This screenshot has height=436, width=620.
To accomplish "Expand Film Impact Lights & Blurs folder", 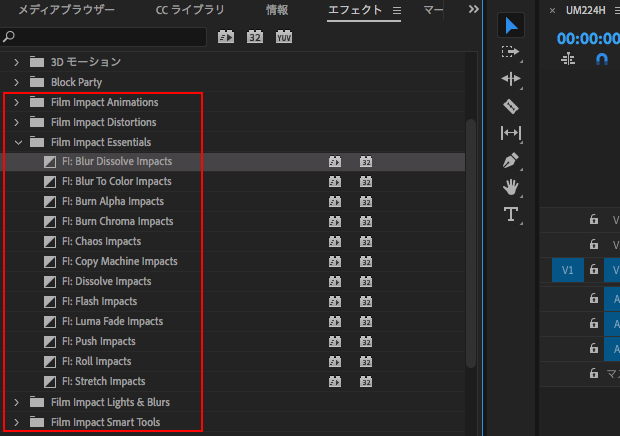I will pyautogui.click(x=16, y=402).
